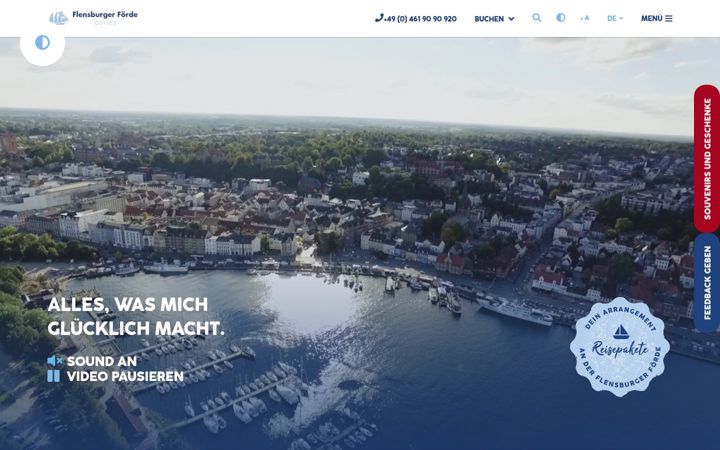This screenshot has height=450, width=720.
Task: Open Feedback geben side tab
Action: (x=707, y=282)
